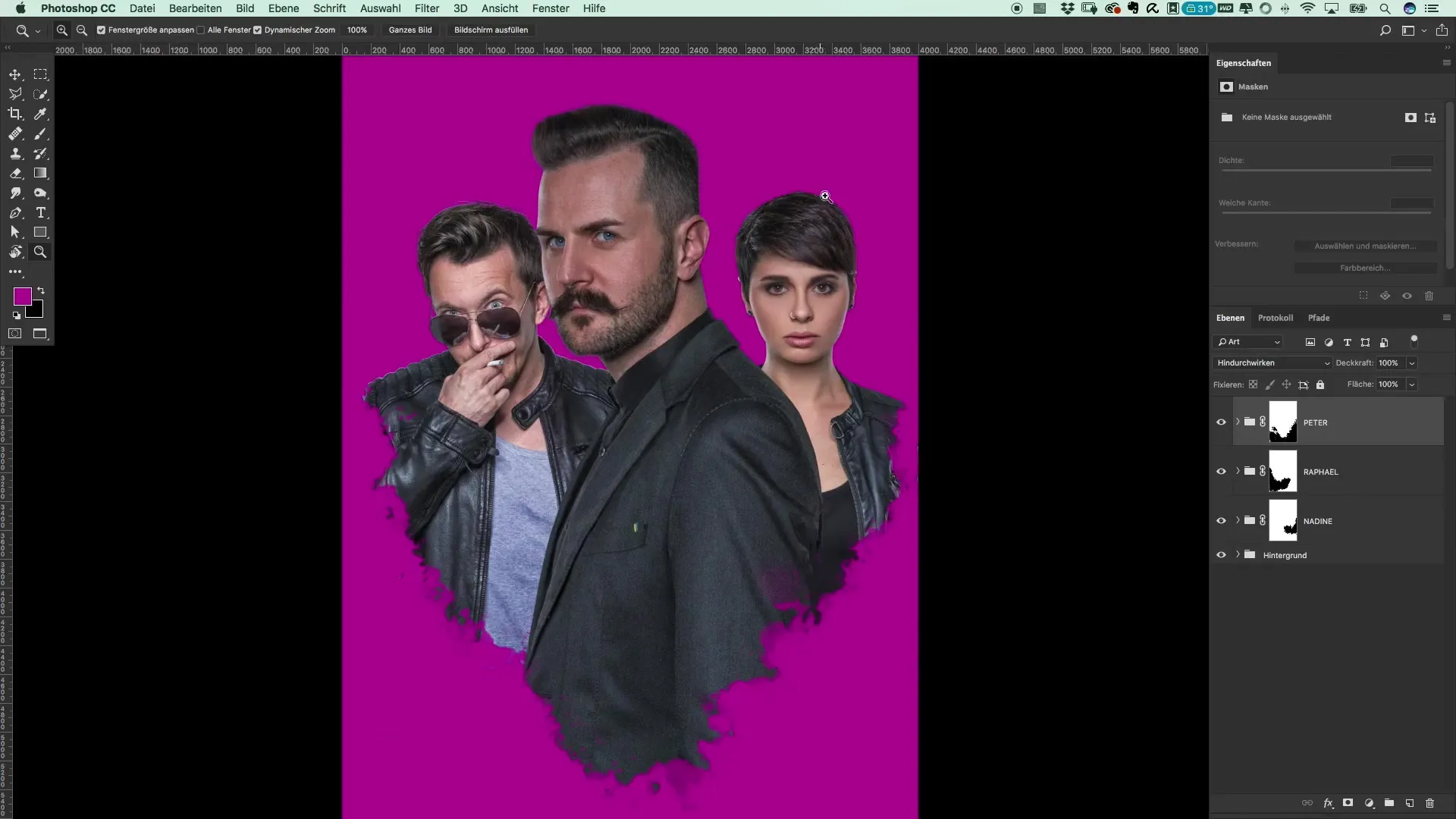Click the Dichte slider track
Viewport: 1456px width, 819px height.
point(1326,171)
